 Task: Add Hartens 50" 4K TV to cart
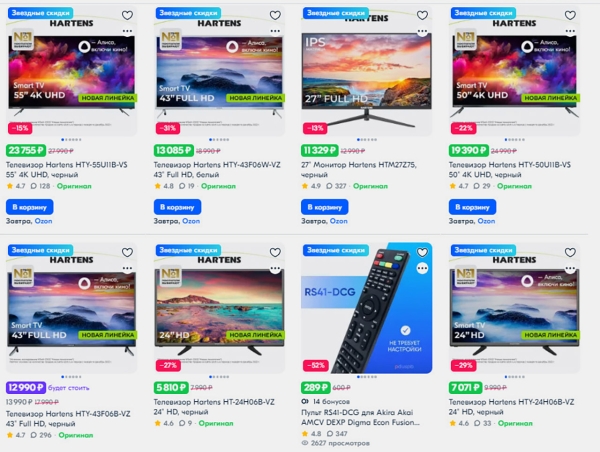tap(472, 207)
